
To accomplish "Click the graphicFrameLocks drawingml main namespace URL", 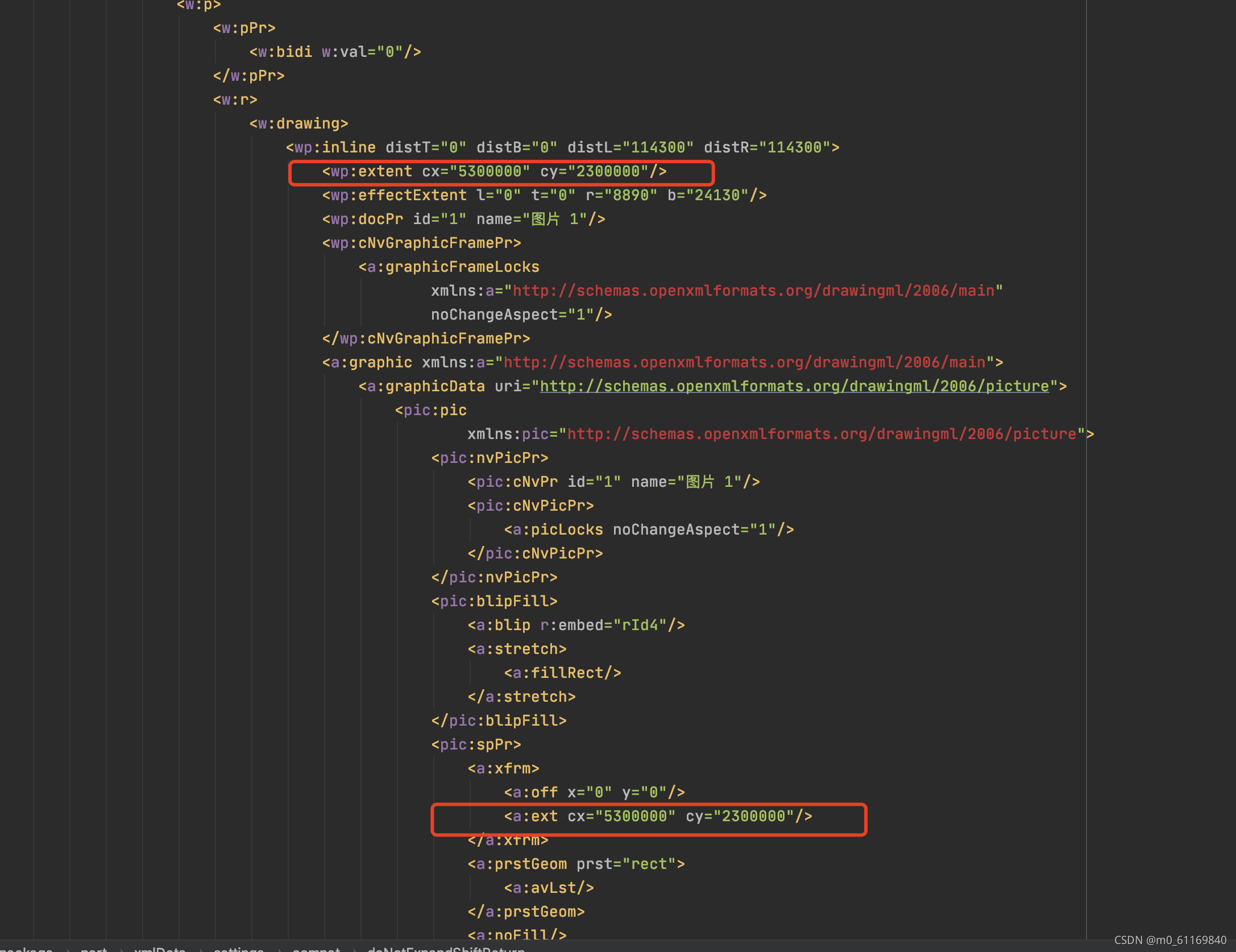I will coord(753,291).
